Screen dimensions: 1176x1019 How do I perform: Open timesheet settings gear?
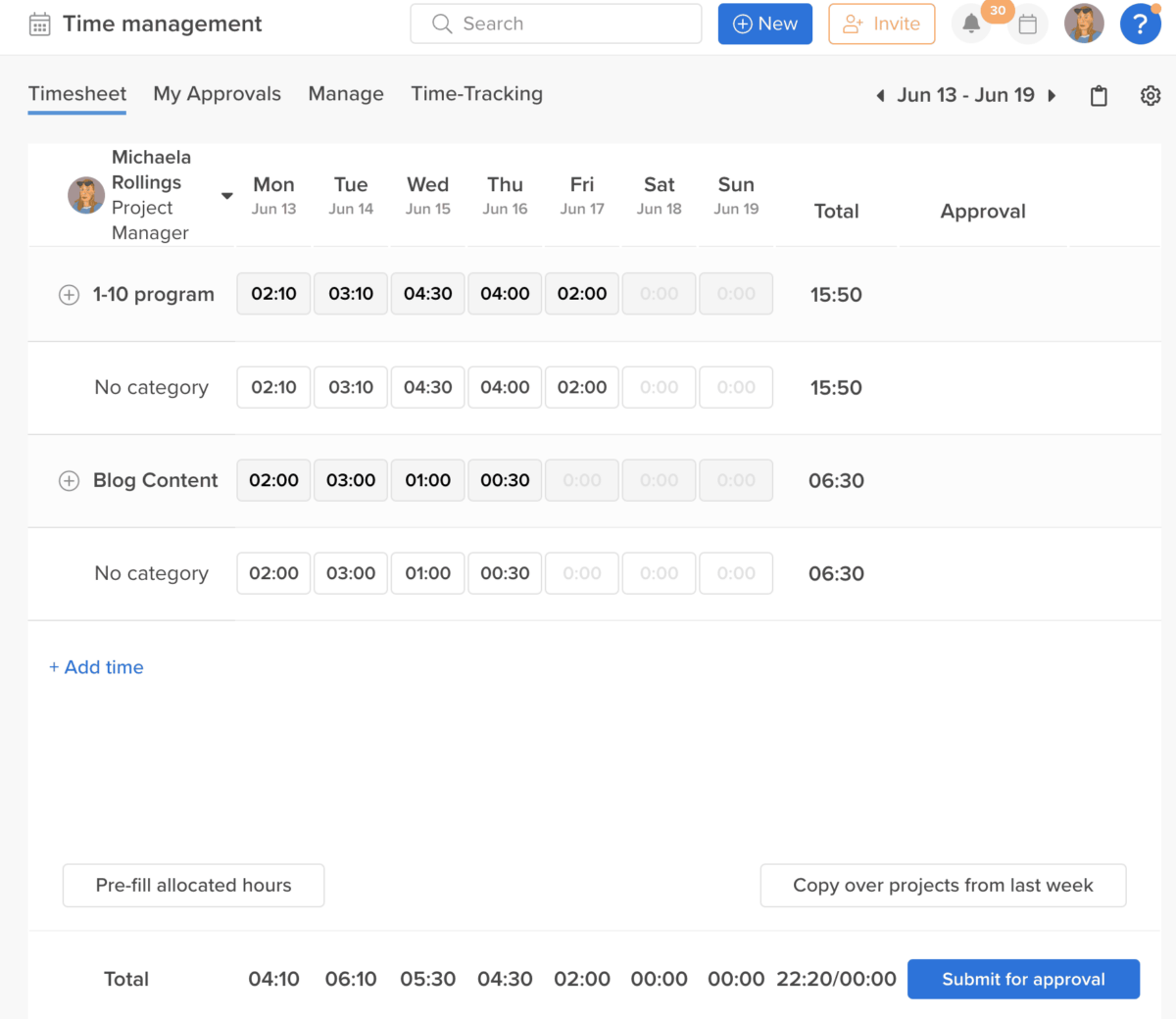1151,96
